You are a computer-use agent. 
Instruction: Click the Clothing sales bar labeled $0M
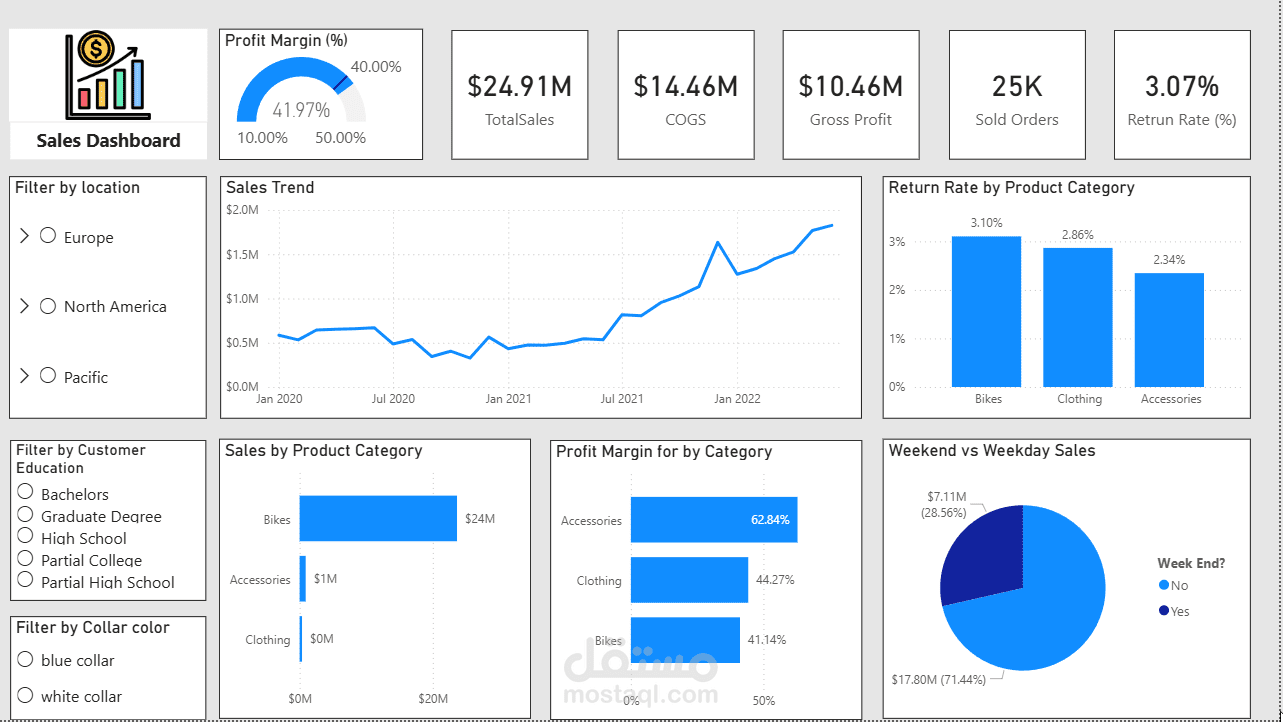[300, 639]
